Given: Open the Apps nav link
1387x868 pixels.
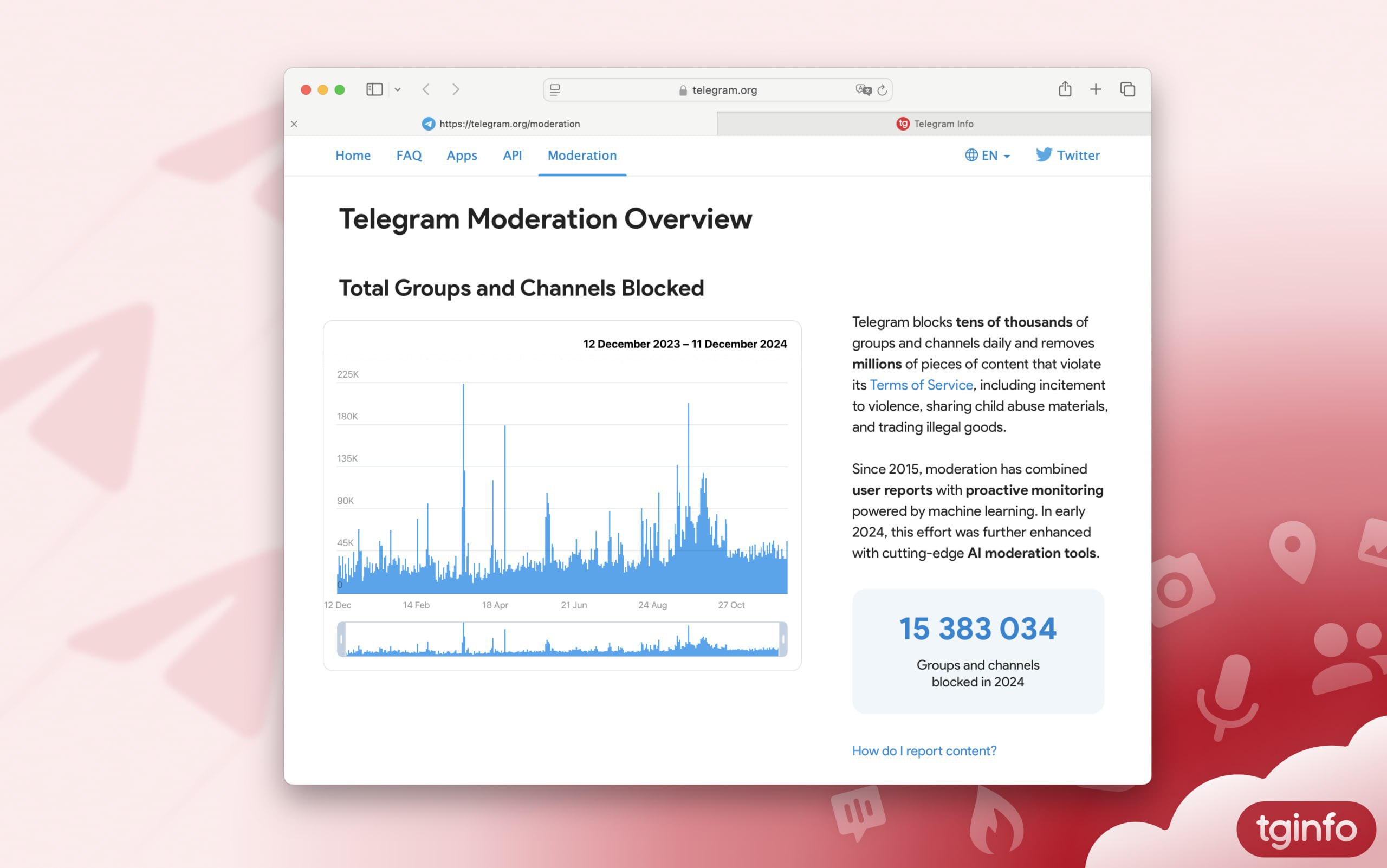Looking at the screenshot, I should (462, 156).
